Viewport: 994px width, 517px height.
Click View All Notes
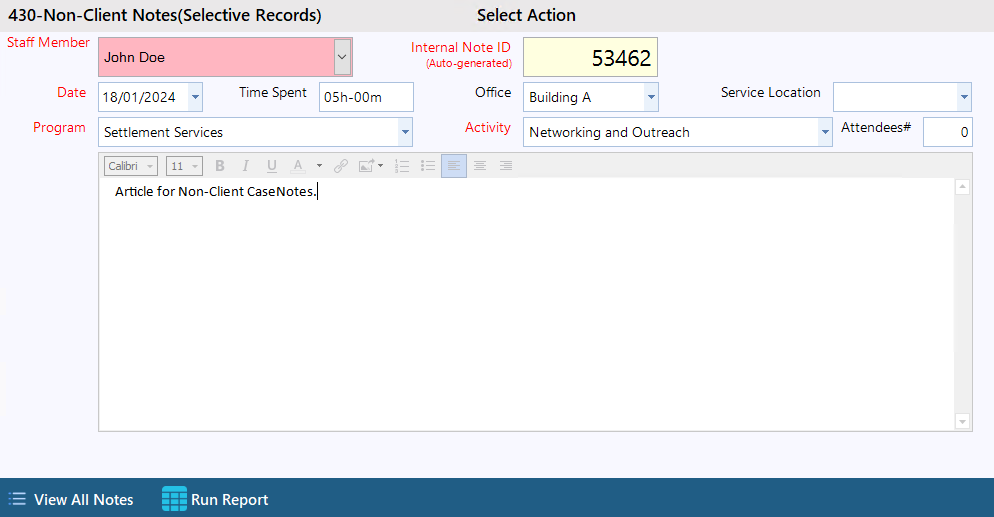pyautogui.click(x=71, y=499)
